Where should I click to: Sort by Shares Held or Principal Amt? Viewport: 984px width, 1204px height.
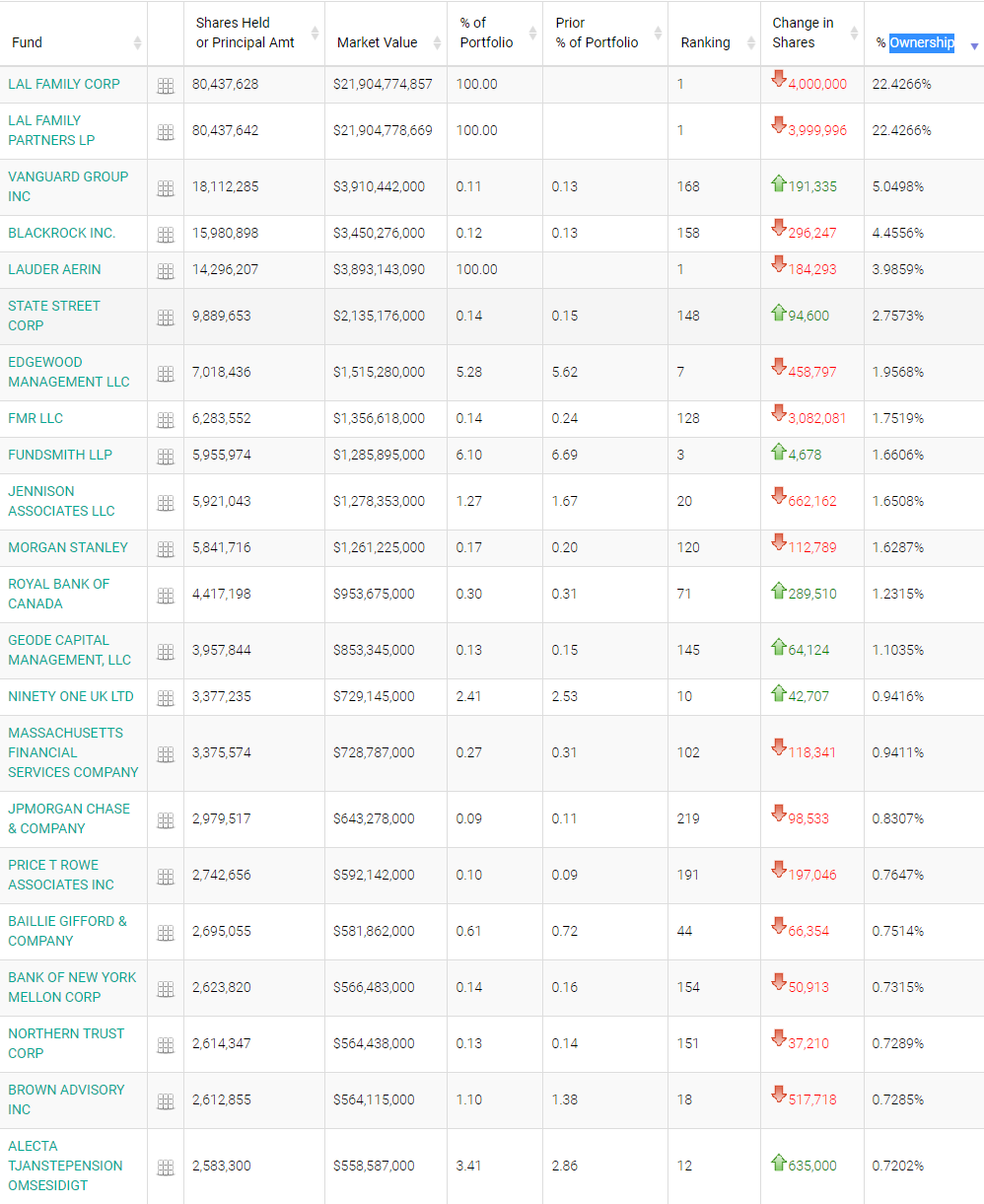[254, 33]
